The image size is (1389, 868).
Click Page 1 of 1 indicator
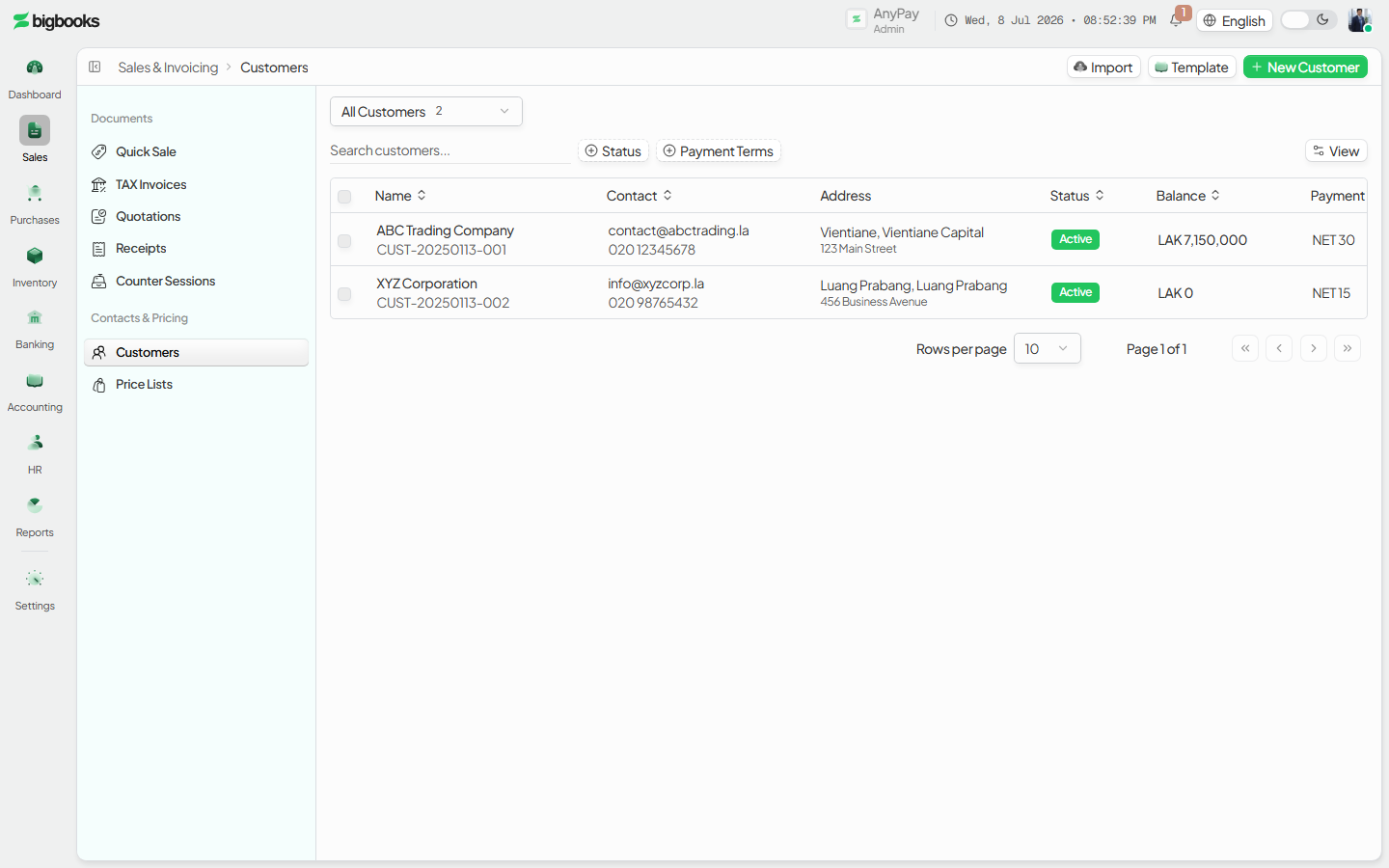1157,349
